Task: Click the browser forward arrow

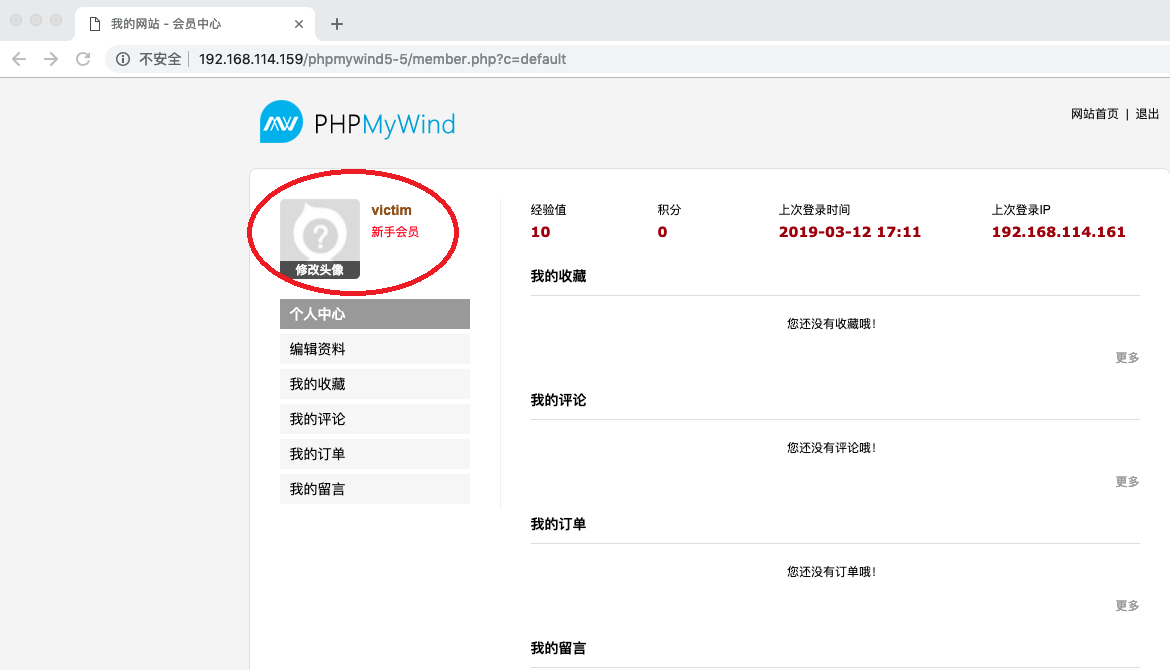Action: [51, 59]
